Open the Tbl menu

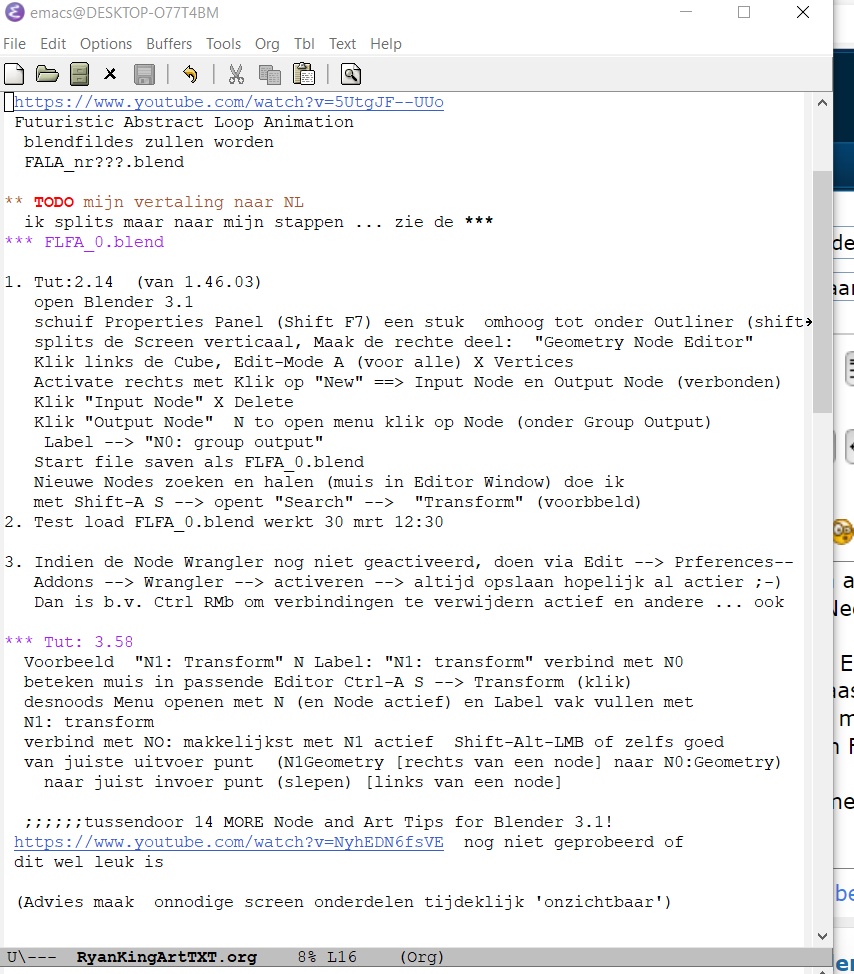(x=304, y=44)
